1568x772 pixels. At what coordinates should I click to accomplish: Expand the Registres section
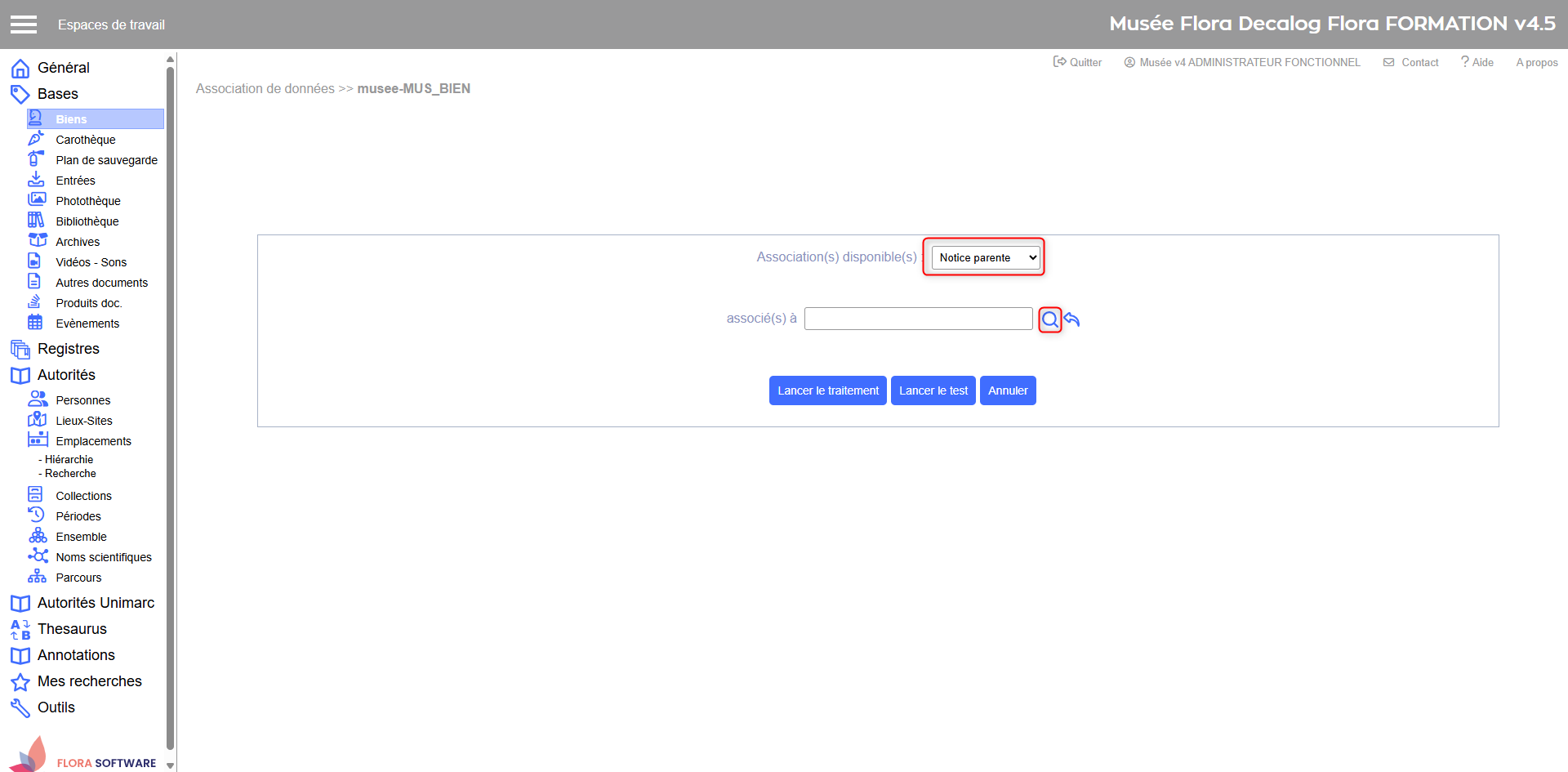[x=68, y=349]
